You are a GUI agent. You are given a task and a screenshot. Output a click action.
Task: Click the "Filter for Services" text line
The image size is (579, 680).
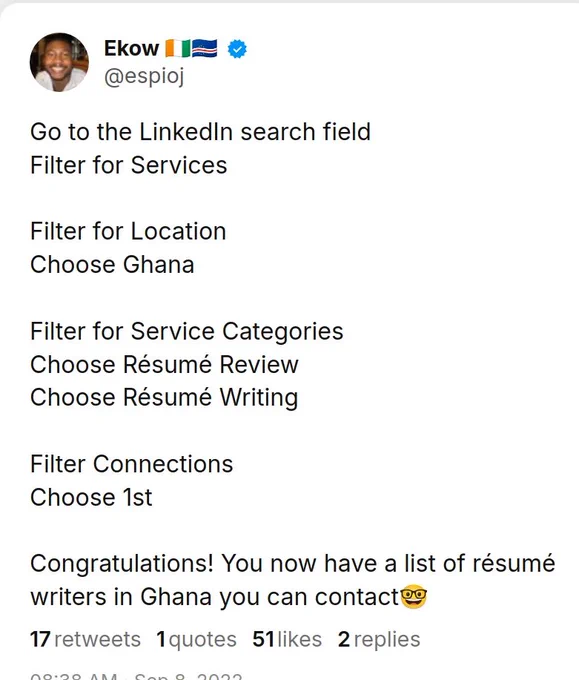pos(128,165)
